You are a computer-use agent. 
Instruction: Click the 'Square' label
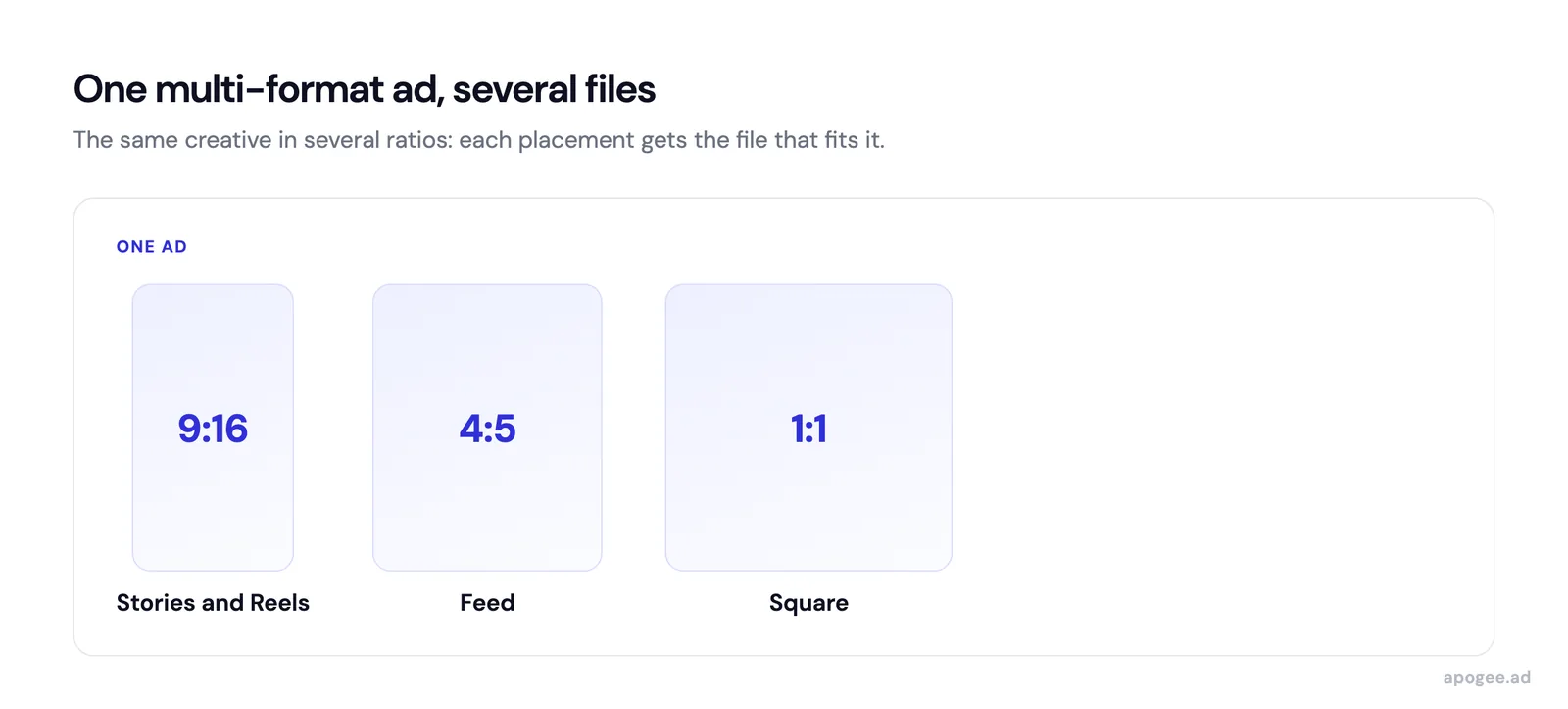[808, 603]
